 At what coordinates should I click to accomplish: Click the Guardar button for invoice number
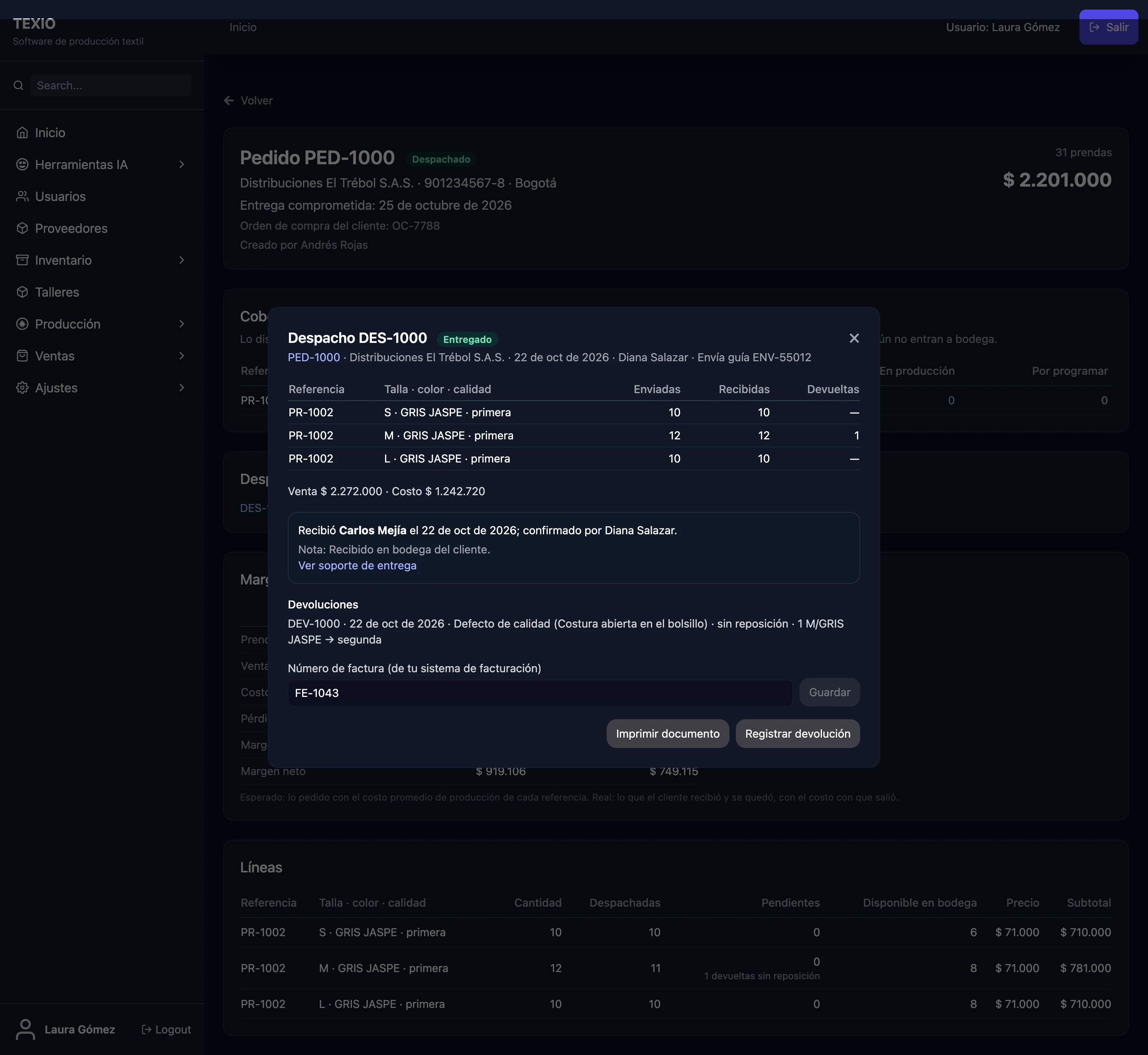coord(829,693)
